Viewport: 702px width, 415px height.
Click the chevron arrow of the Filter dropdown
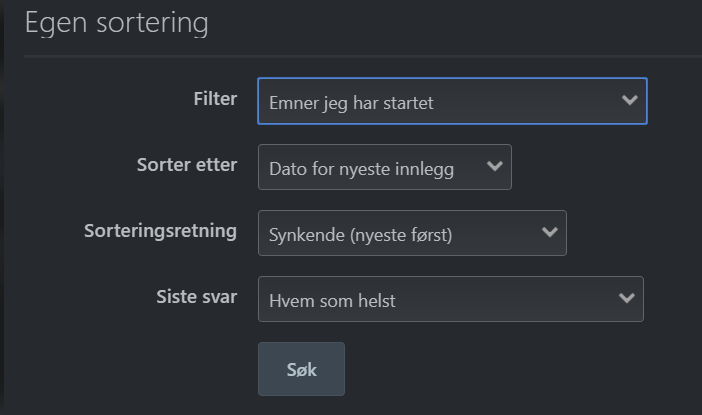pyautogui.click(x=629, y=101)
